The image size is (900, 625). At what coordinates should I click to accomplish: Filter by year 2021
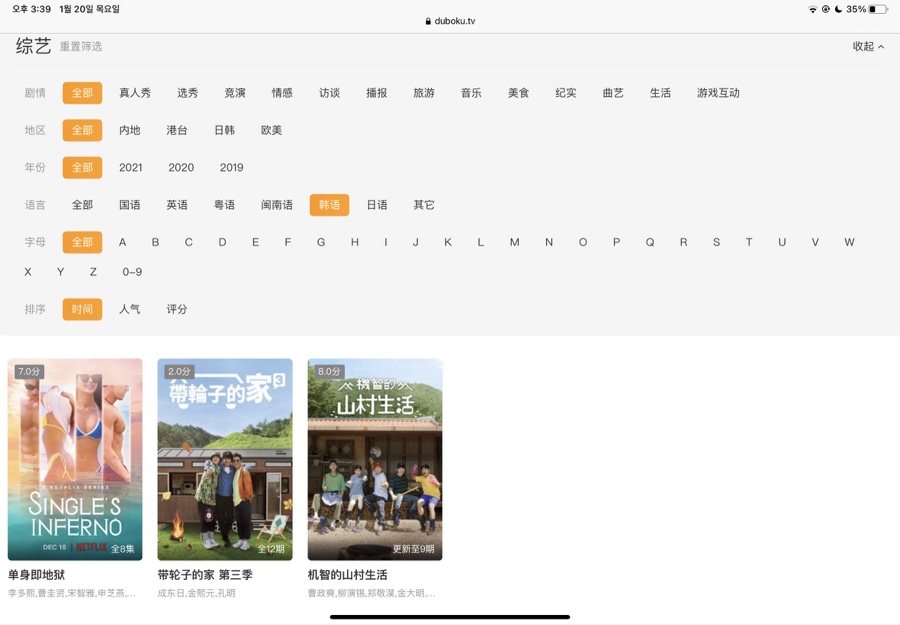[x=131, y=168]
